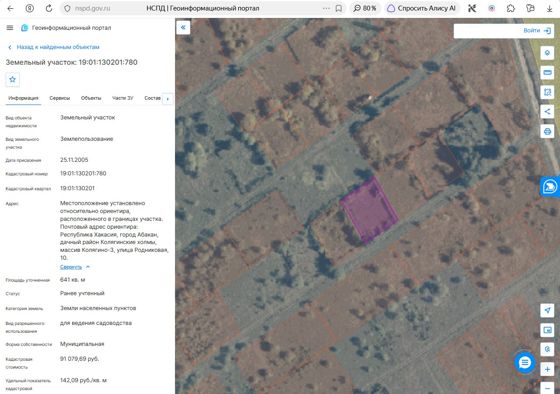The width and height of the screenshot is (560, 394).
Task: Bookmark this page in browser
Action: coord(339,8)
